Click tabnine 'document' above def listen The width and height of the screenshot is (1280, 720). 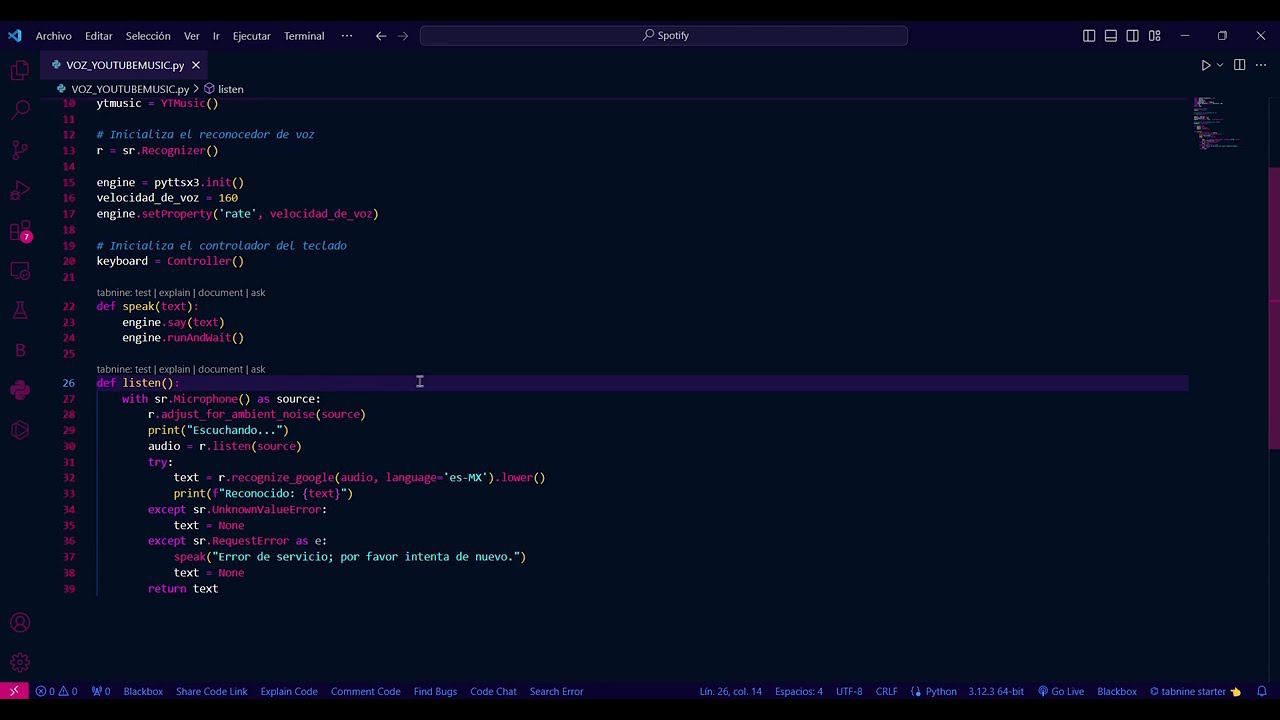pos(220,369)
